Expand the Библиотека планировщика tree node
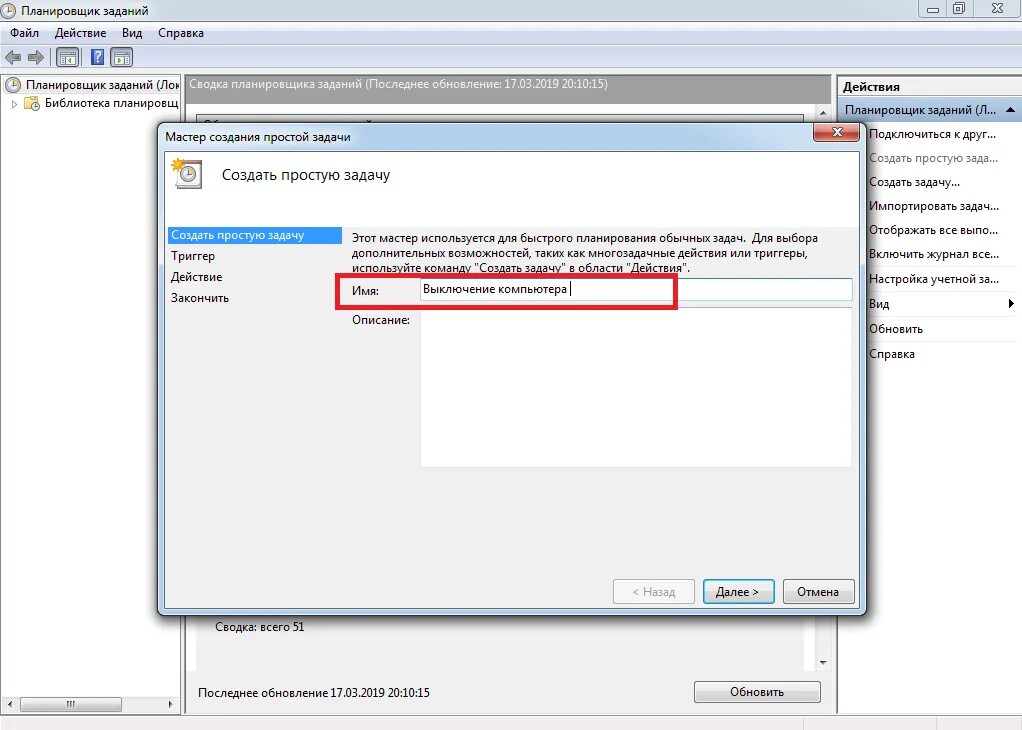The width and height of the screenshot is (1022, 730). [x=14, y=104]
